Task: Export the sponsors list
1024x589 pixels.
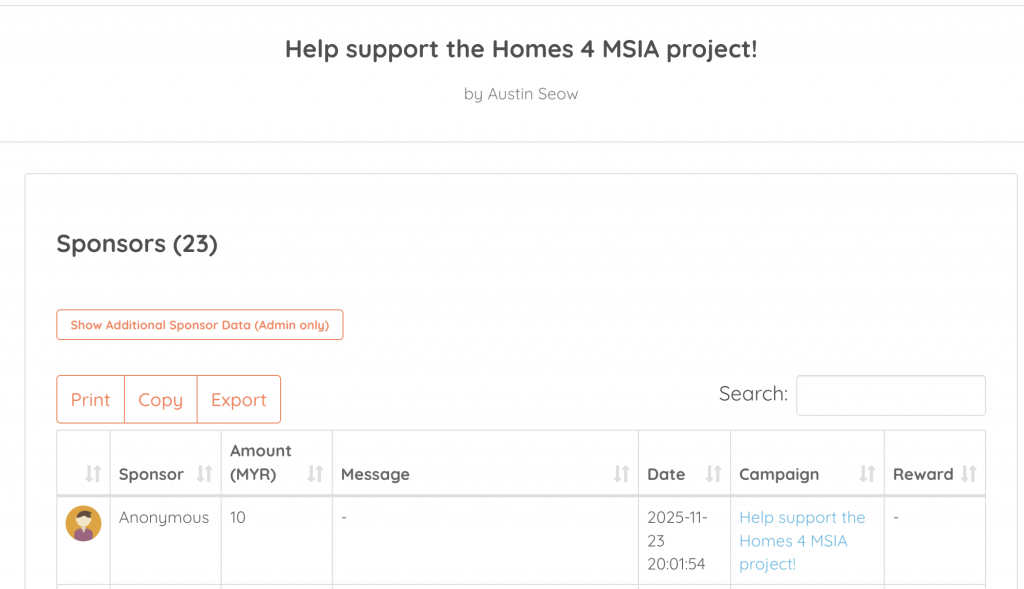Action: (x=239, y=400)
